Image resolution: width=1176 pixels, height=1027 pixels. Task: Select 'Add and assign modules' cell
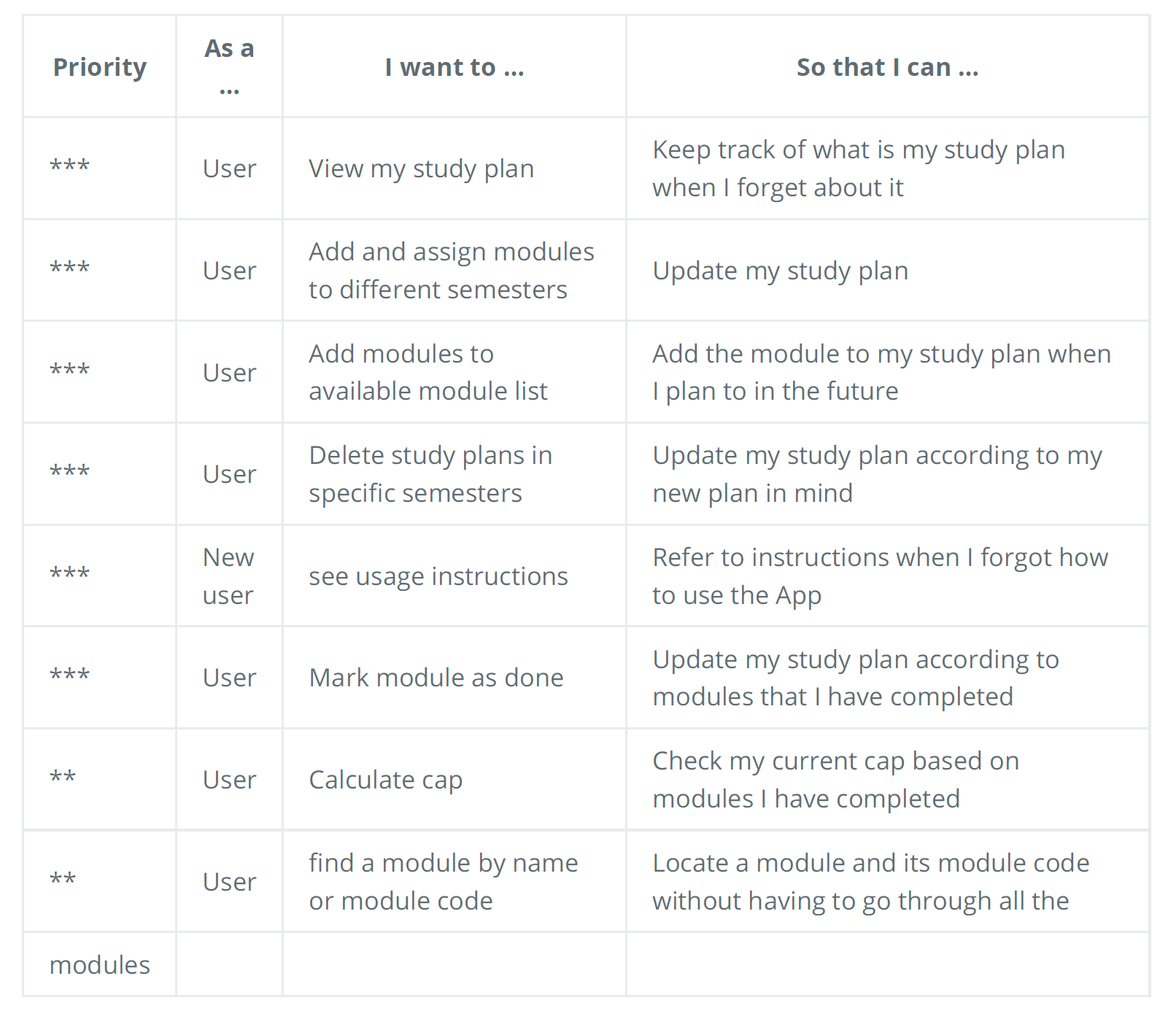click(x=451, y=270)
